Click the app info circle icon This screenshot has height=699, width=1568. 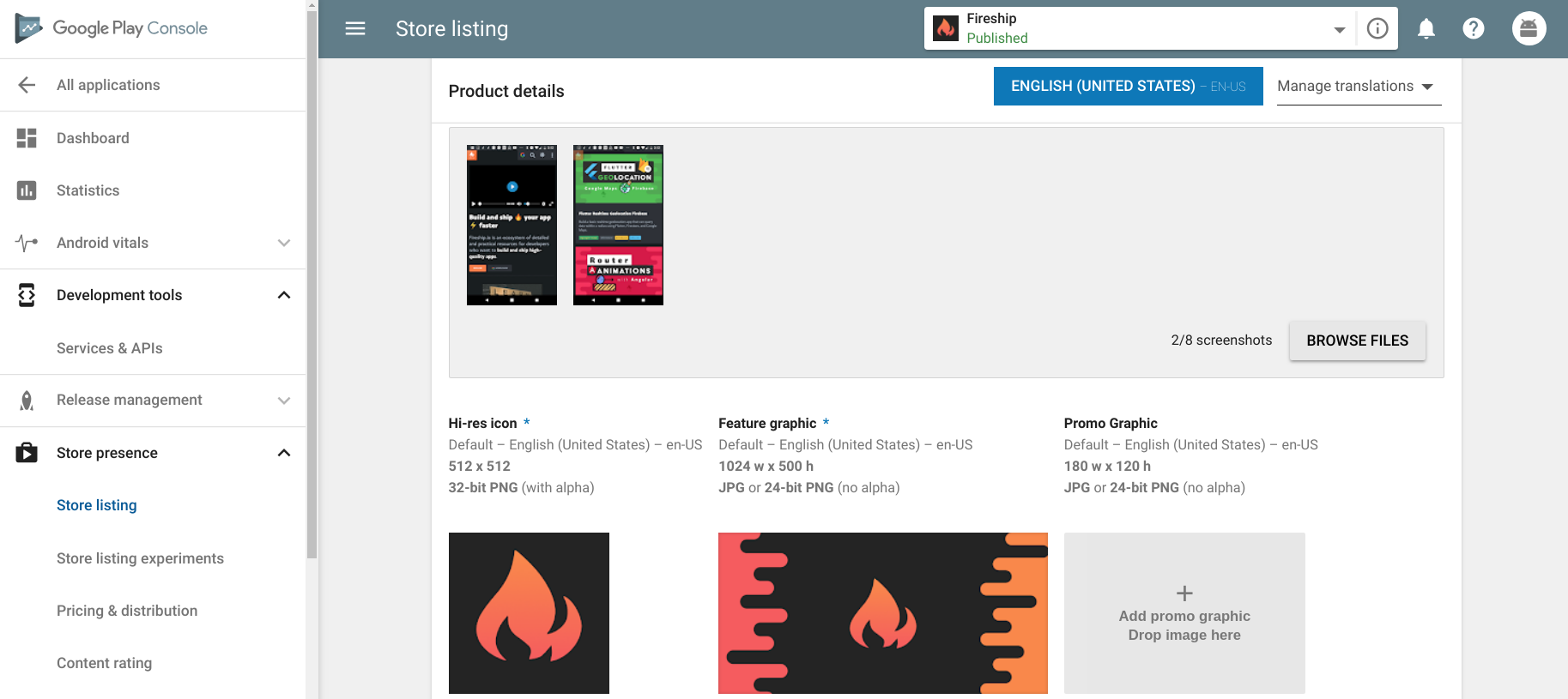tap(1377, 29)
